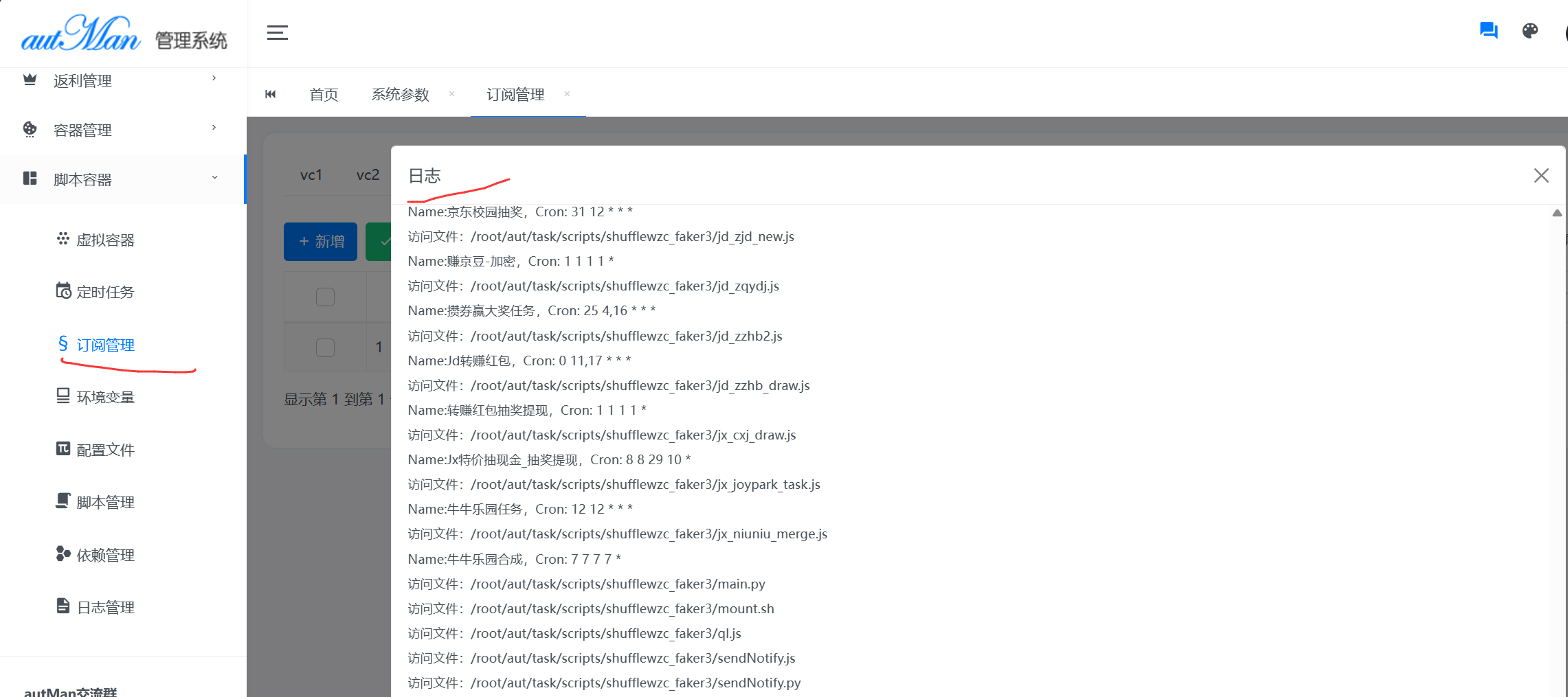Image resolution: width=1568 pixels, height=697 pixels.
Task: Open 虚拟容器 in the sidebar
Action: [105, 240]
